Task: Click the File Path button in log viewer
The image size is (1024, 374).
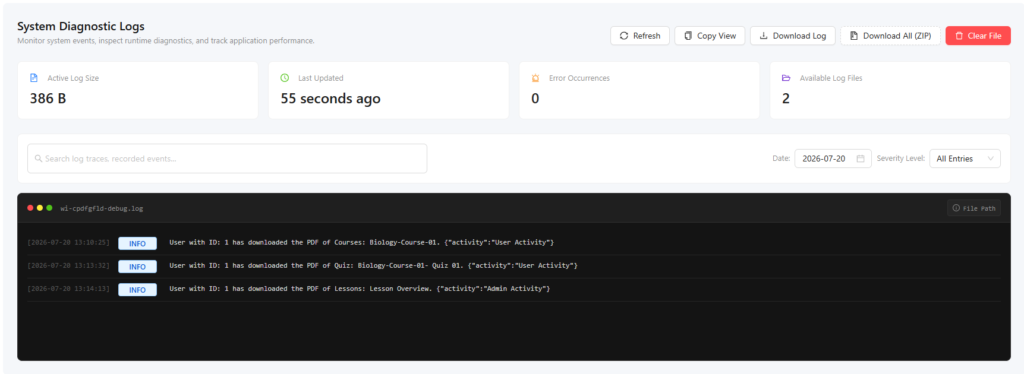Action: pos(974,208)
